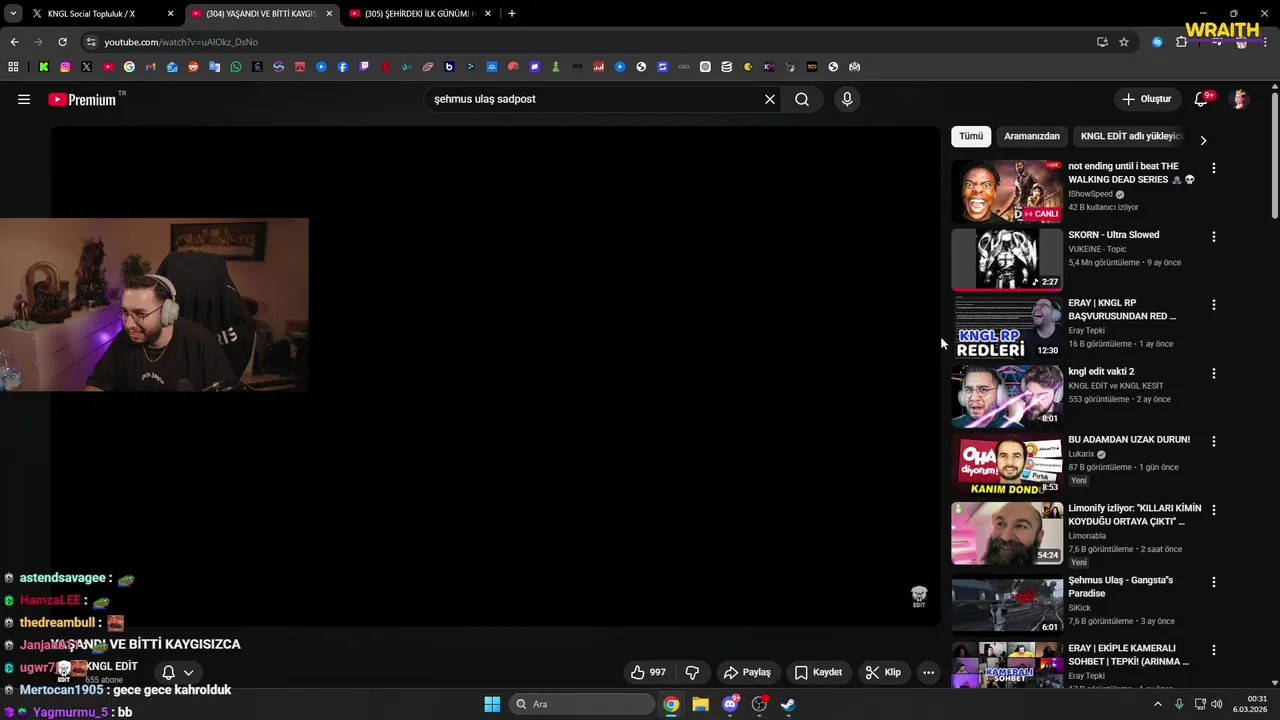This screenshot has height=720, width=1280.
Task: Switch to ŞEHİRDEKİ İLK GÜNÜMİ tab
Action: [419, 14]
